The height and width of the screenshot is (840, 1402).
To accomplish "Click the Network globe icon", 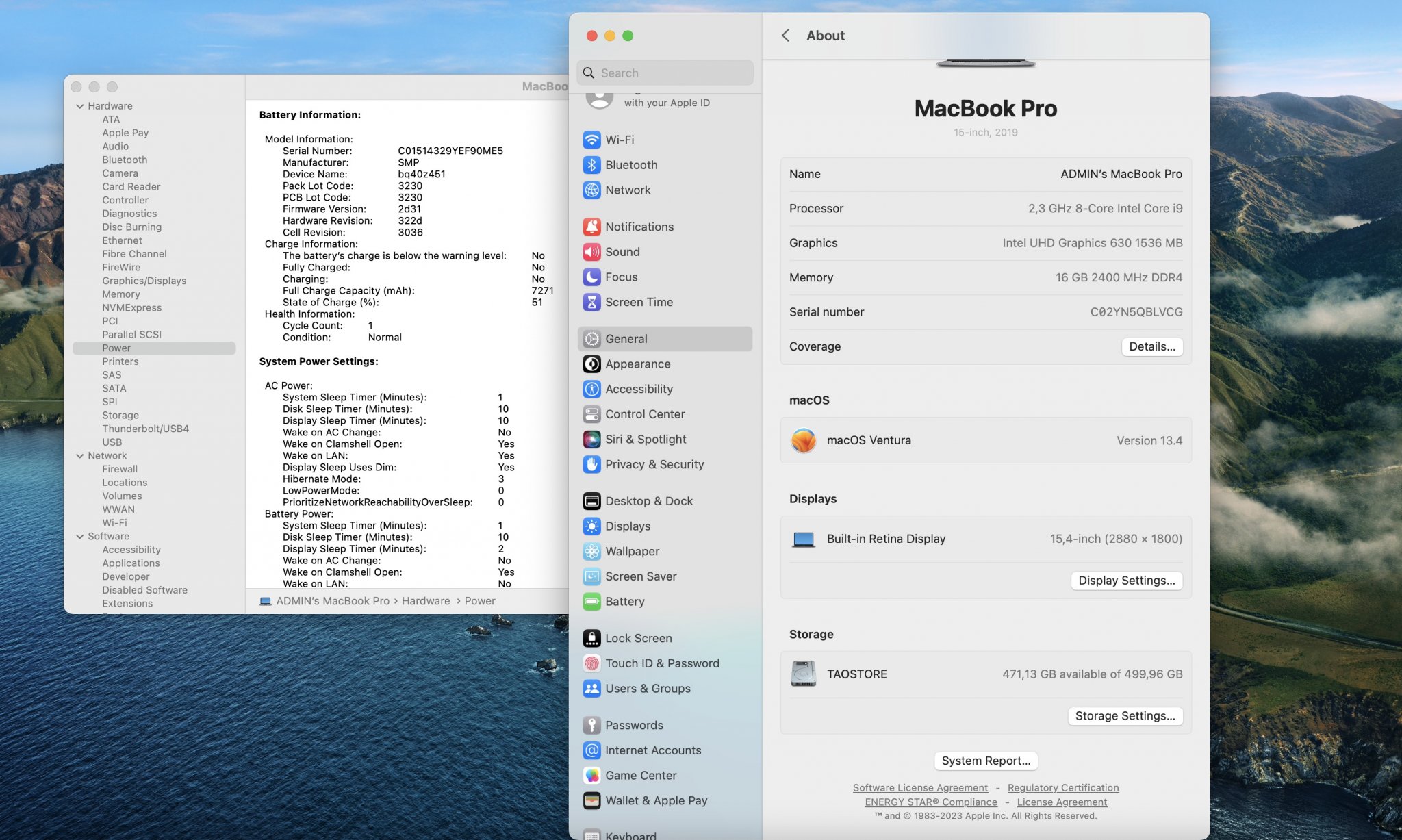I will [x=591, y=190].
